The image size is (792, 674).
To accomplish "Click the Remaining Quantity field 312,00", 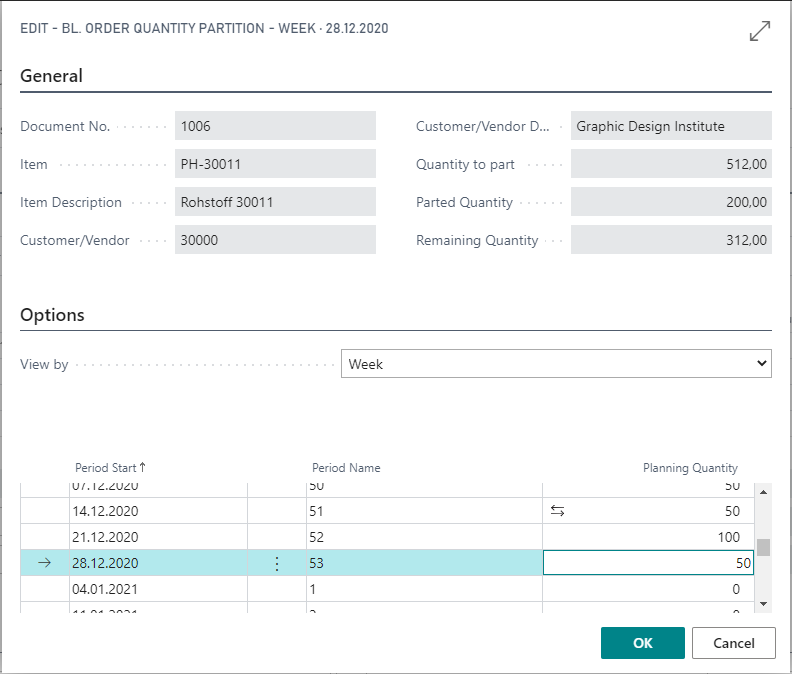I will [x=671, y=239].
